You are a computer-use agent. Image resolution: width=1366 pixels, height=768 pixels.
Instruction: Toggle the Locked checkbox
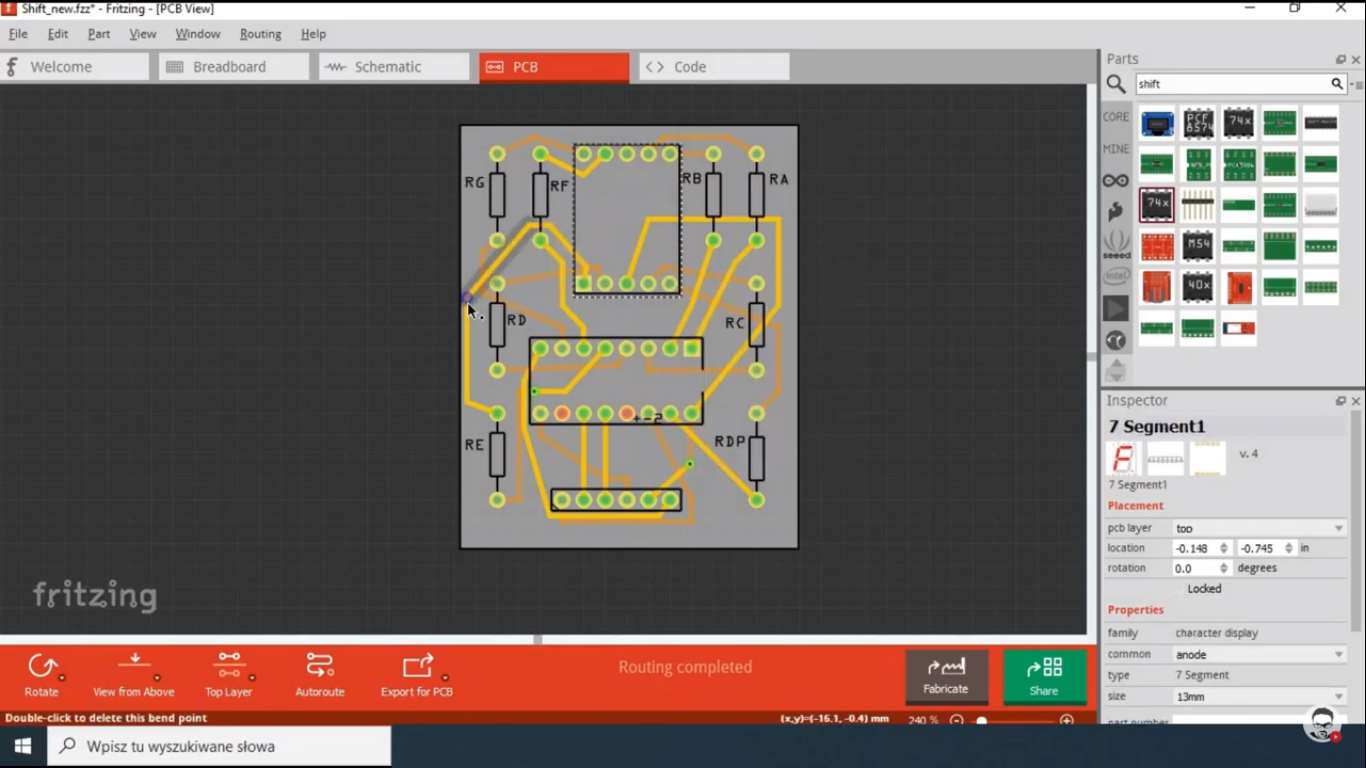(x=1179, y=589)
